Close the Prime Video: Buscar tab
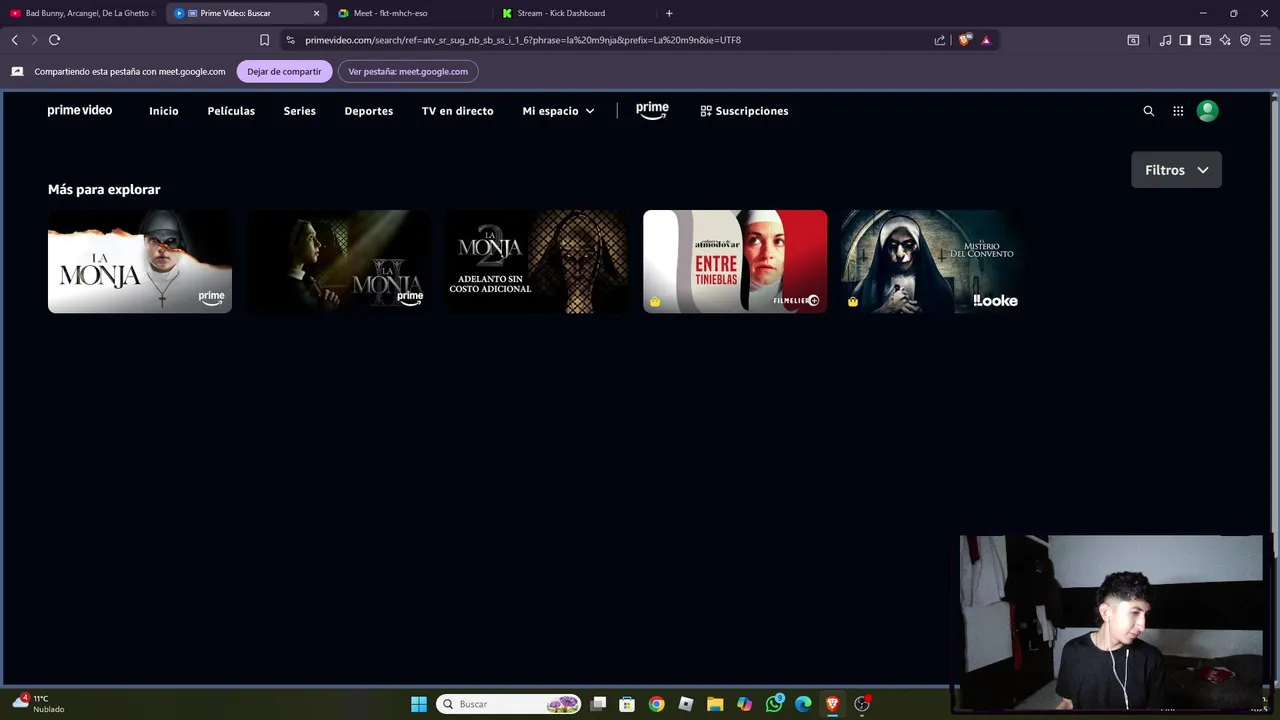This screenshot has height=720, width=1280. [316, 13]
